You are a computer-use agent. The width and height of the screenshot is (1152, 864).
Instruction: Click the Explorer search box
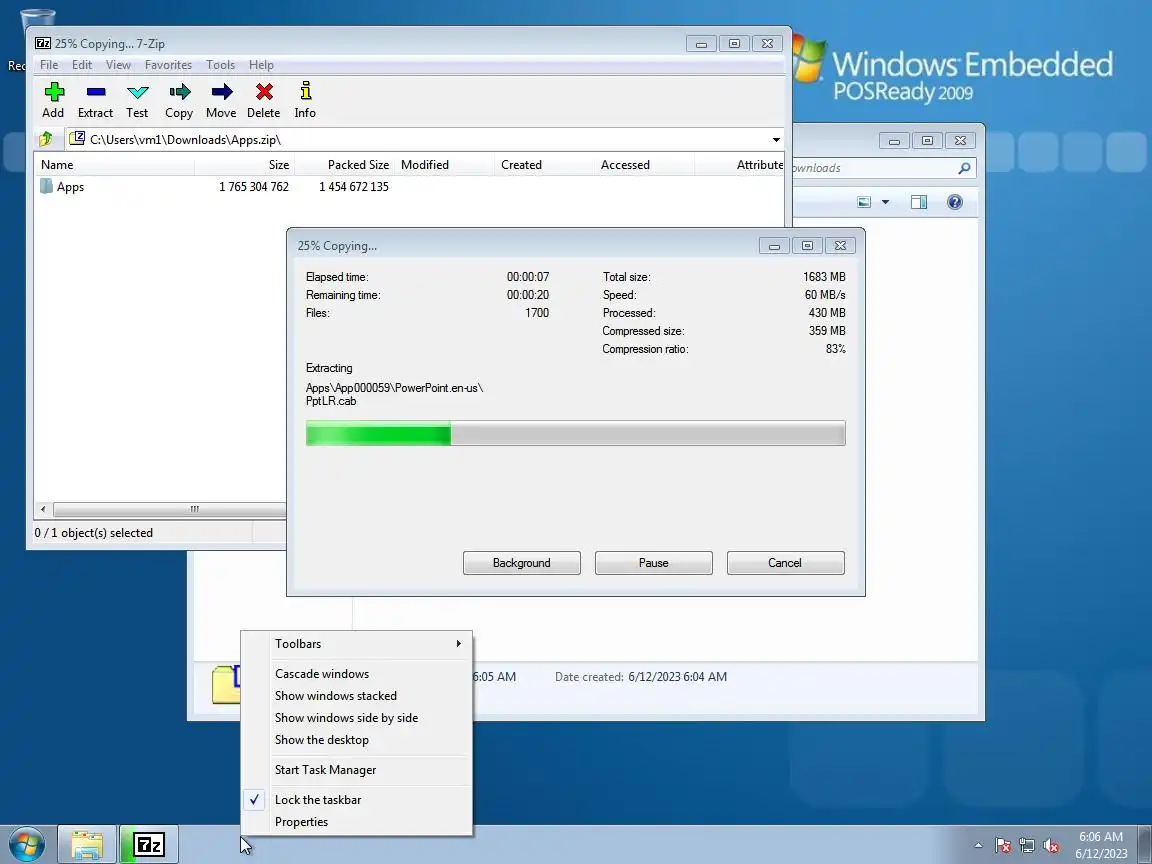[883, 168]
